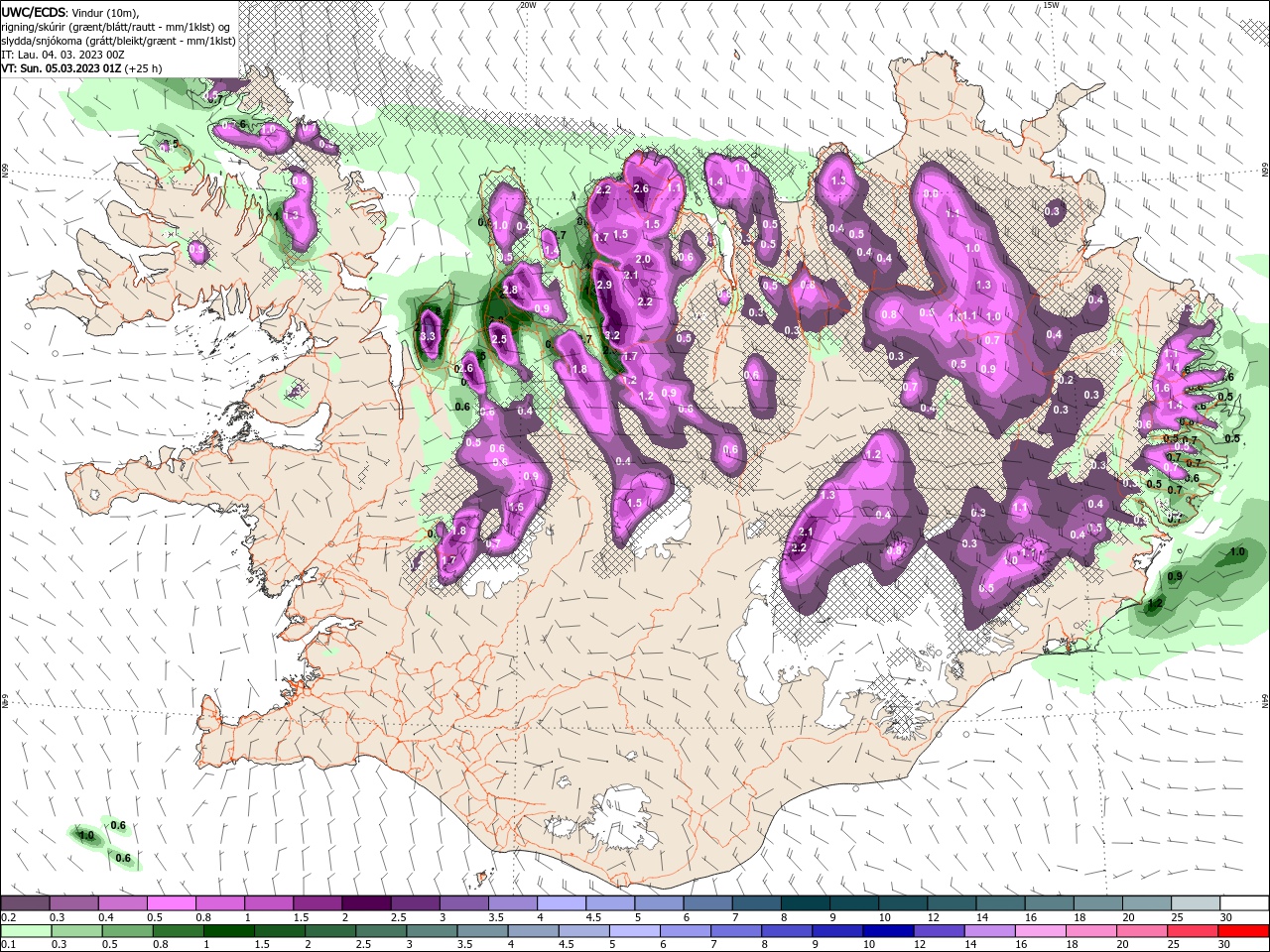The height and width of the screenshot is (952, 1270).
Task: Click the 2.8 precipitation value on the map
Action: pos(510,291)
